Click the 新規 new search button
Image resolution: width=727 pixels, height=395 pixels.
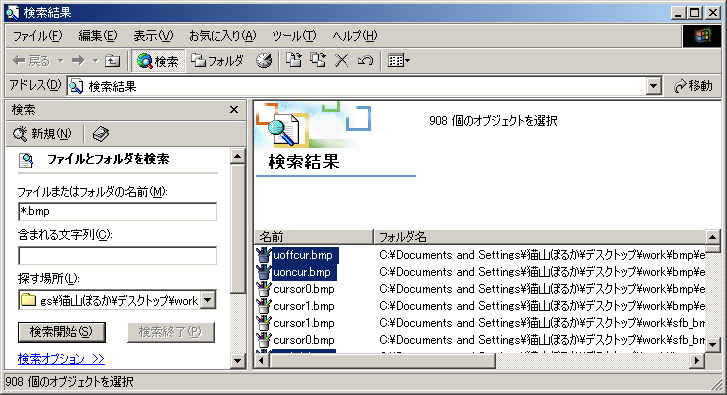point(42,134)
